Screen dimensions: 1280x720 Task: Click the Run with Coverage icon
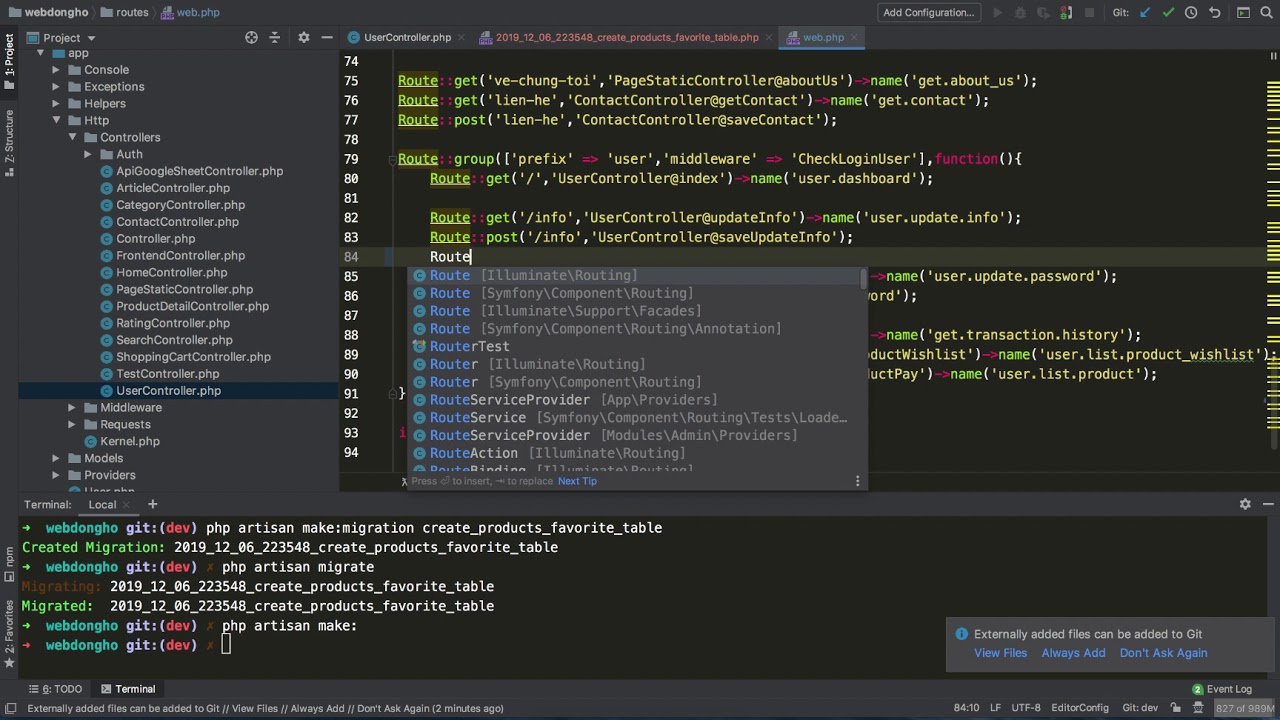pyautogui.click(x=1043, y=13)
